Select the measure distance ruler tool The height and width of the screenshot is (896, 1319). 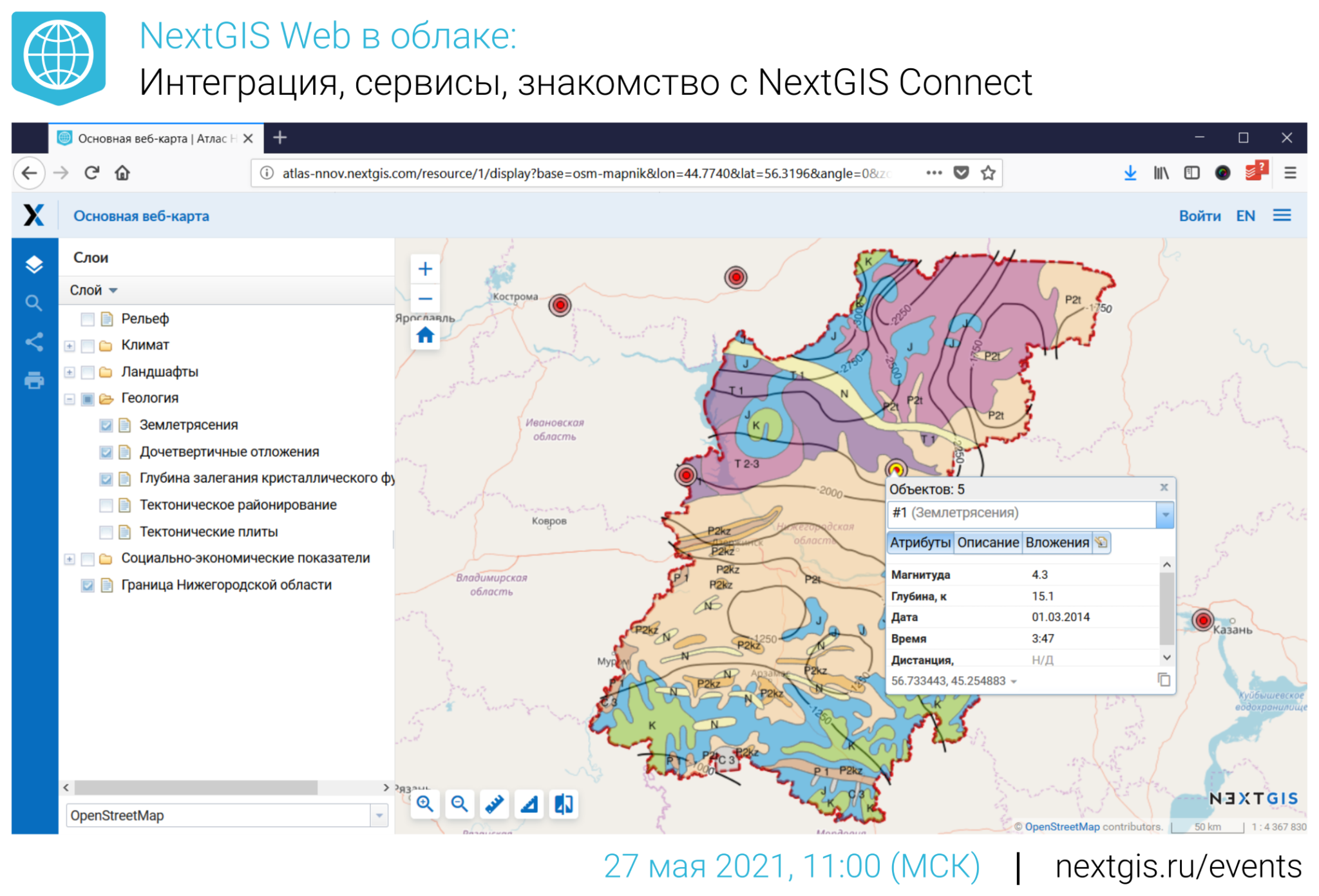pos(495,804)
